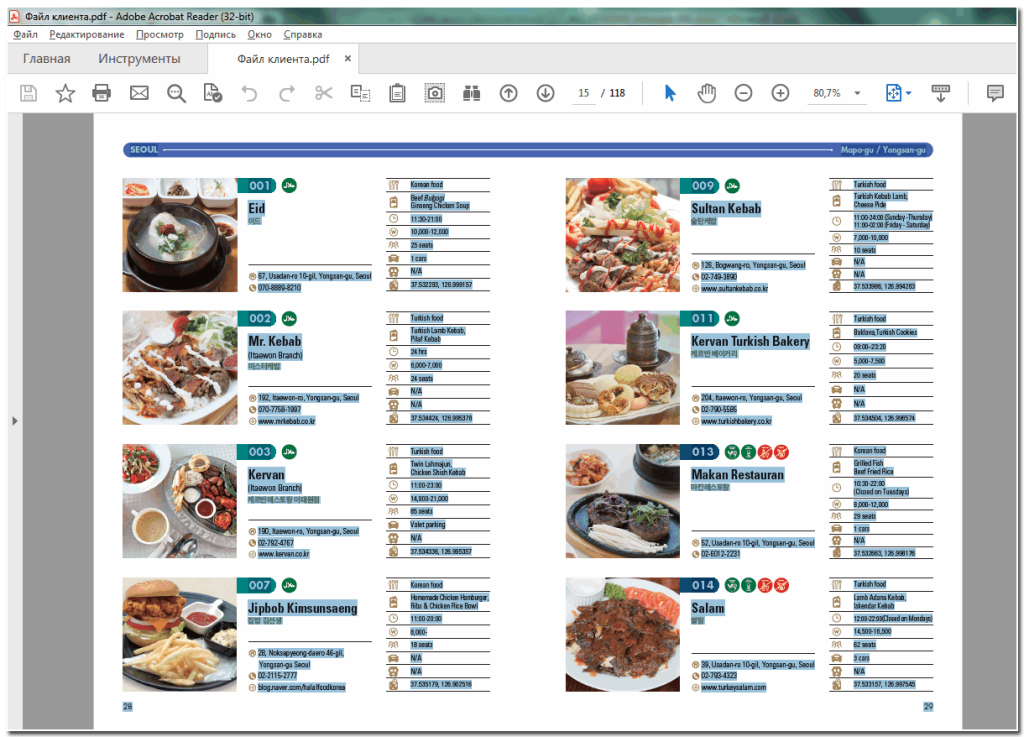This screenshot has height=737, width=1024.
Task: Switch to the Главная tab
Action: tap(47, 59)
